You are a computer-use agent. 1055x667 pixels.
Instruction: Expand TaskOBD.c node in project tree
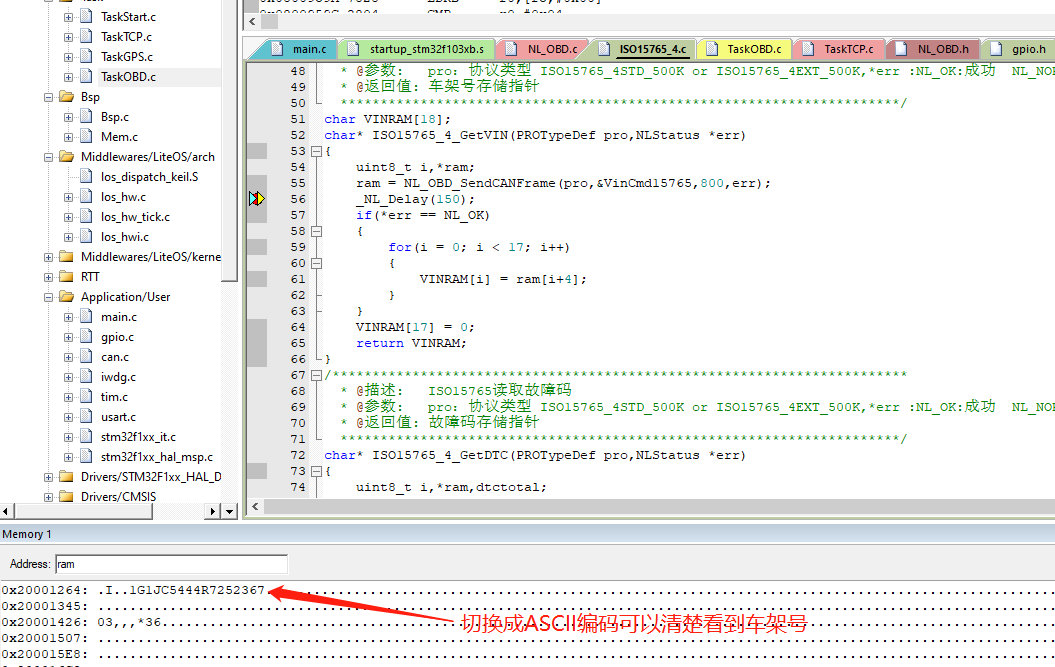point(69,77)
